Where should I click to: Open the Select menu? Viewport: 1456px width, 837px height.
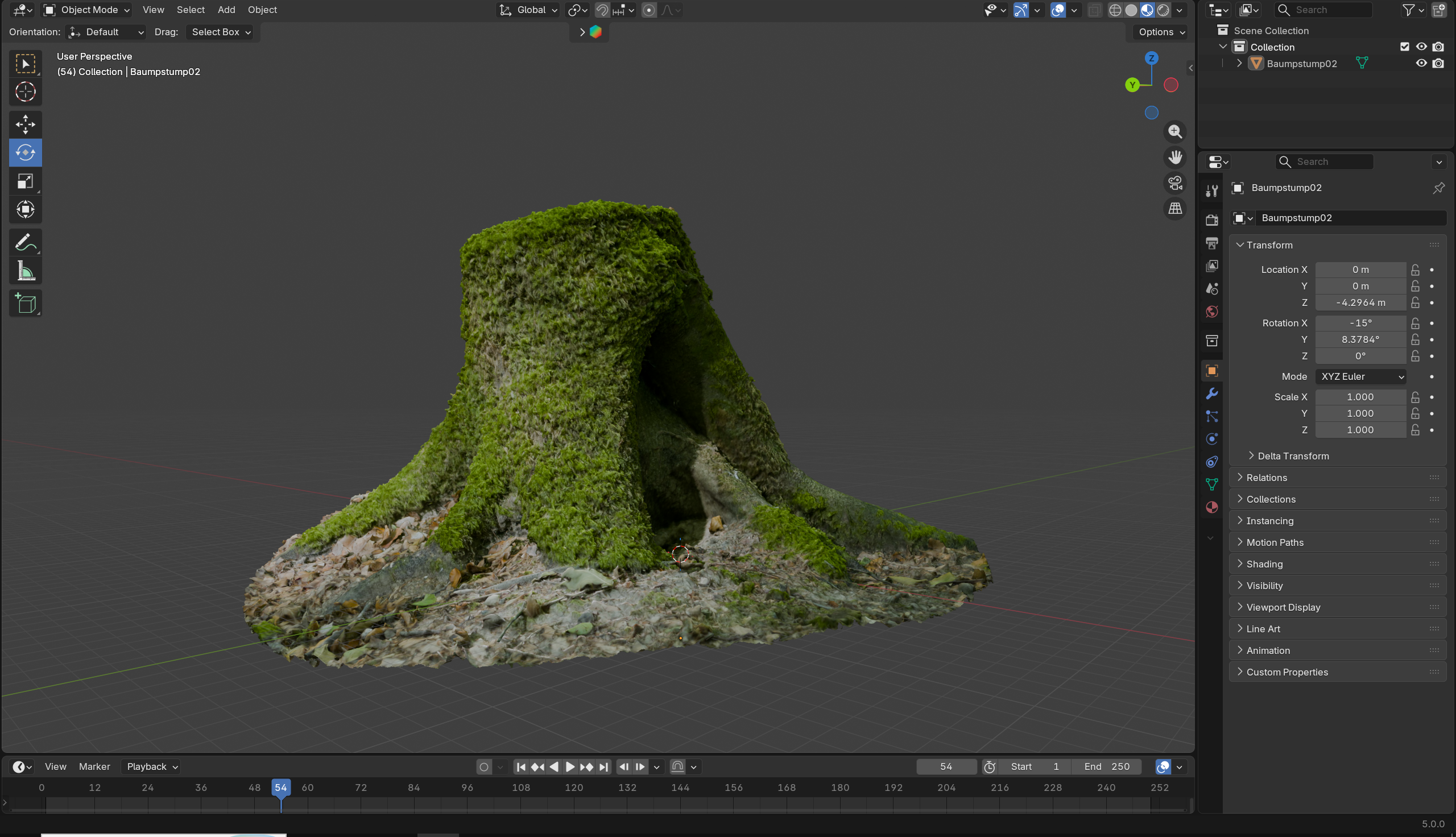tap(191, 10)
